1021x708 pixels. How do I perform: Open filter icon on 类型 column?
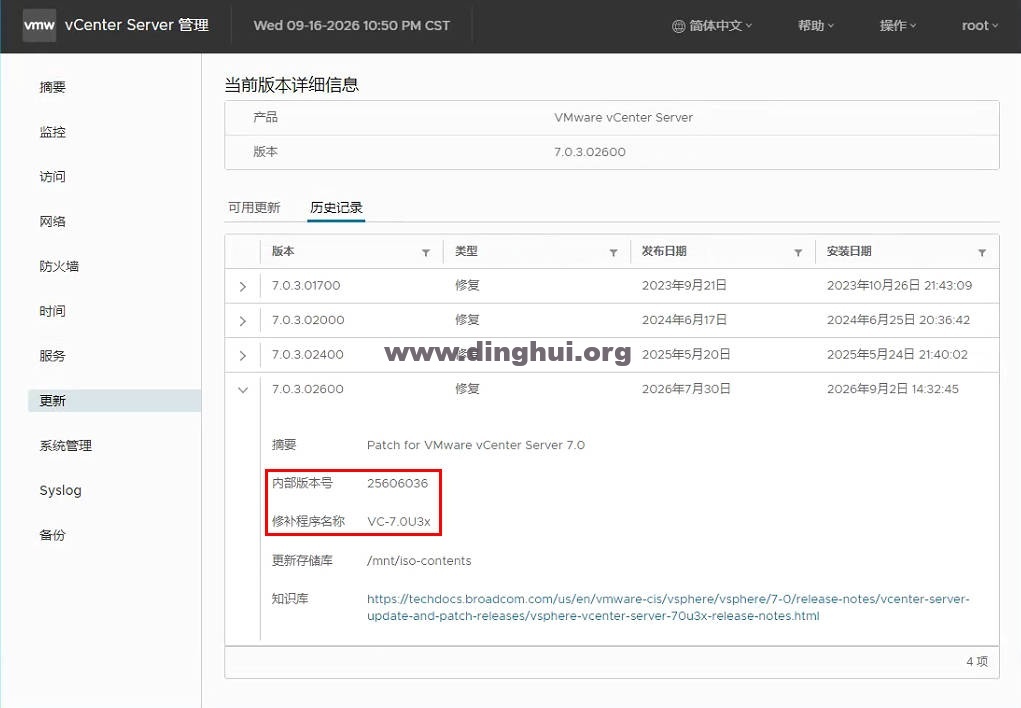click(x=613, y=253)
